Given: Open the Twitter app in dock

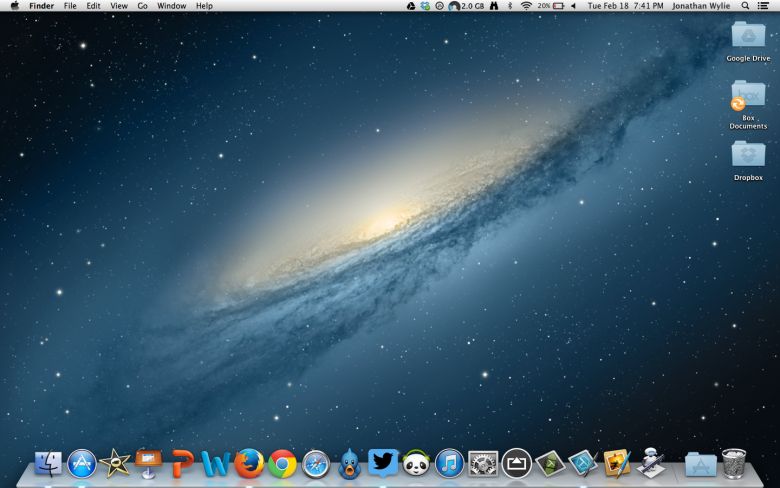Looking at the screenshot, I should click(382, 462).
